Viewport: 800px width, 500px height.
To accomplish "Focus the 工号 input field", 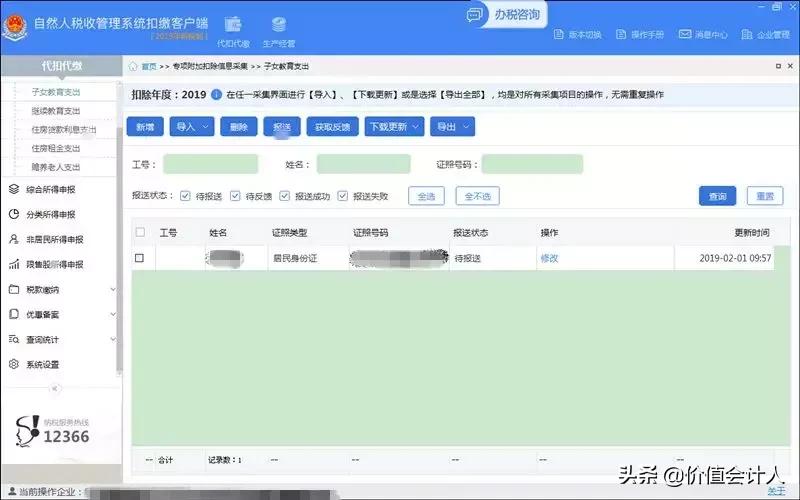I will [211, 164].
